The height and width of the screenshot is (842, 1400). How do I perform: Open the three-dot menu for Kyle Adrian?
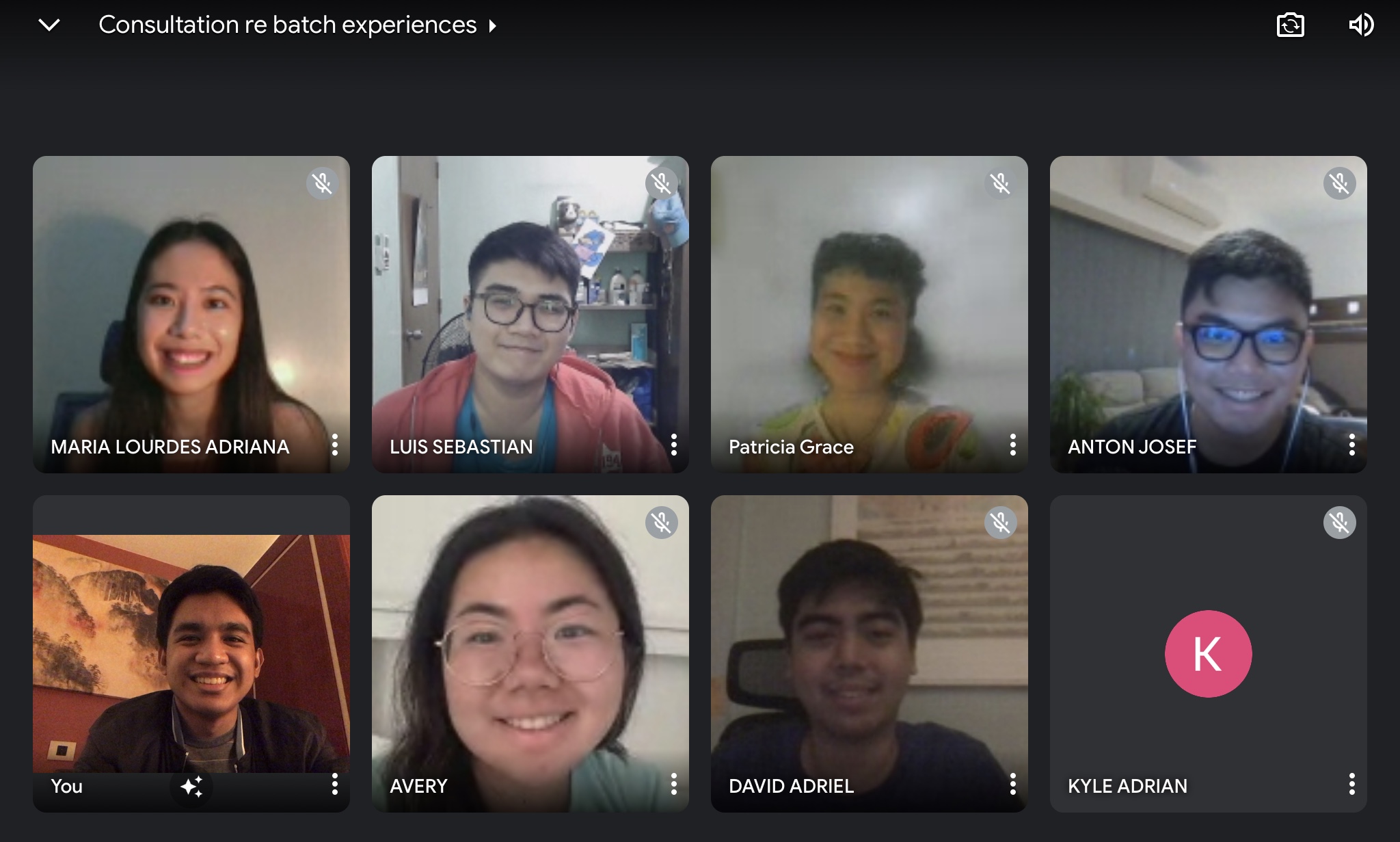click(x=1351, y=784)
